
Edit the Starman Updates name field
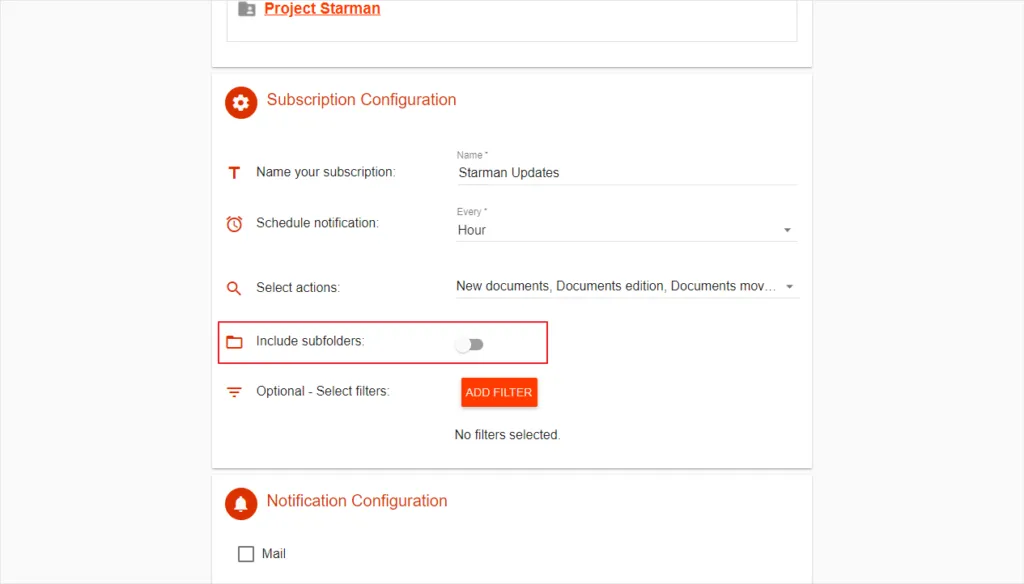point(626,172)
